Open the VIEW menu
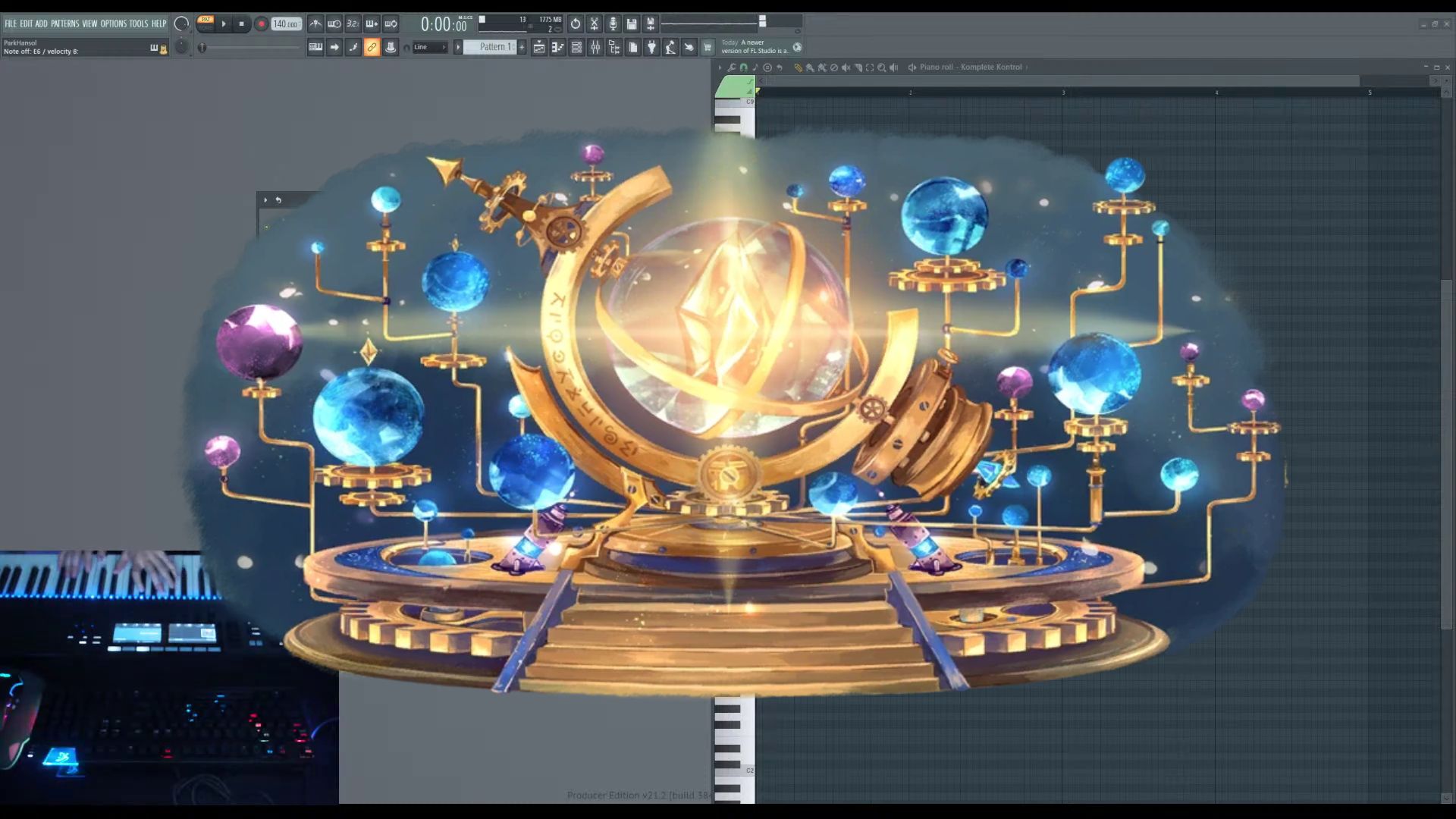This screenshot has width=1456, height=819. click(x=89, y=24)
